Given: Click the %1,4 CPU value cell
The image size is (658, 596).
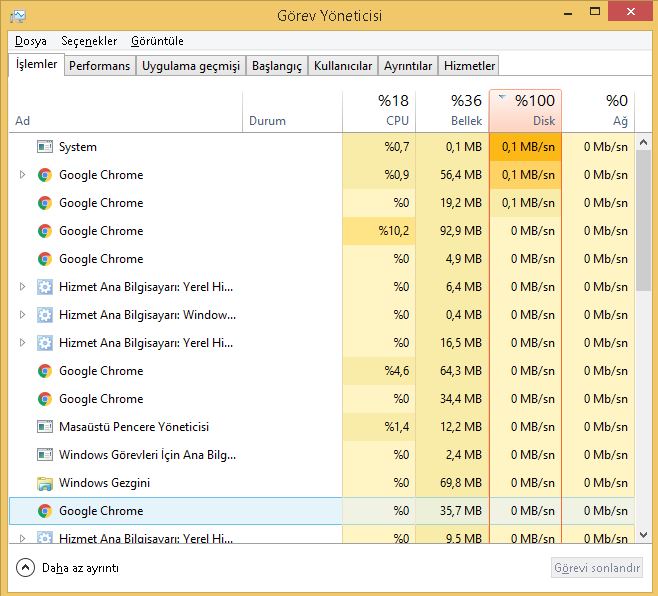Looking at the screenshot, I should point(379,427).
